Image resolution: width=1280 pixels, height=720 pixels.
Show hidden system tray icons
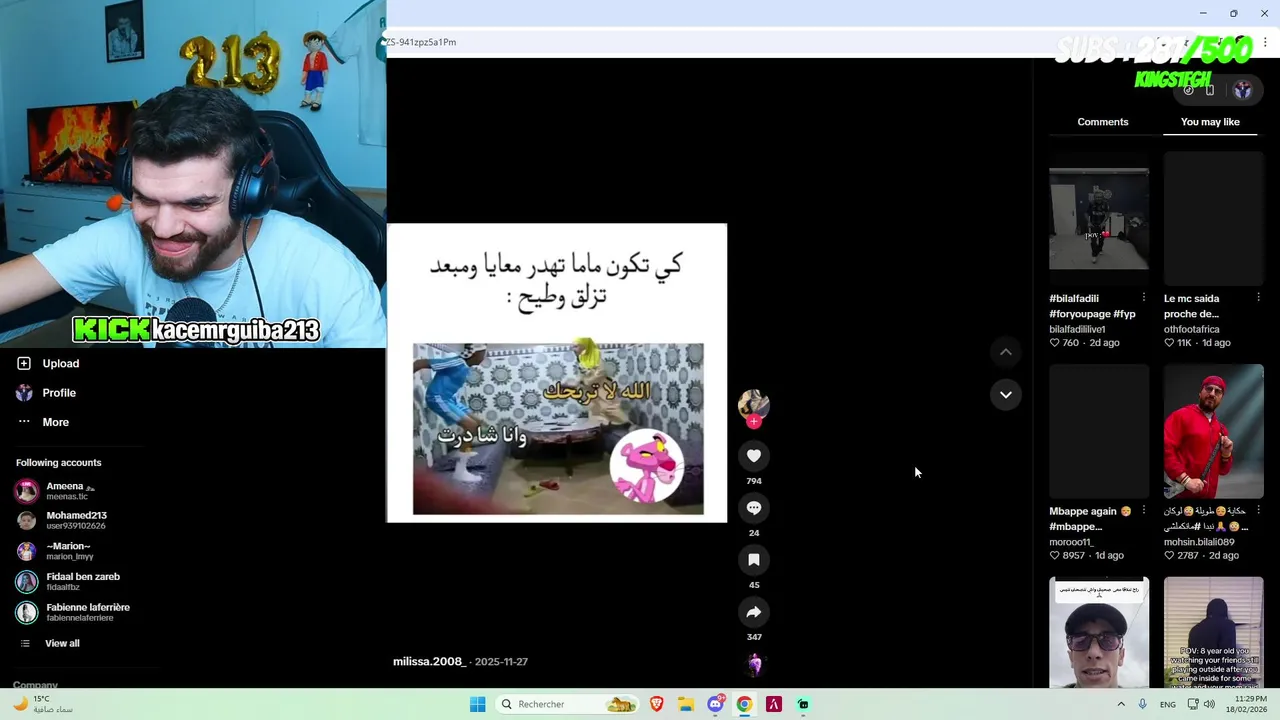[x=1121, y=704]
